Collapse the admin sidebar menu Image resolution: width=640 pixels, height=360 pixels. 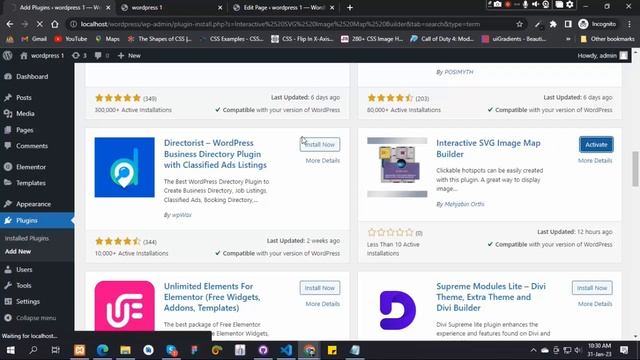pos(36,318)
